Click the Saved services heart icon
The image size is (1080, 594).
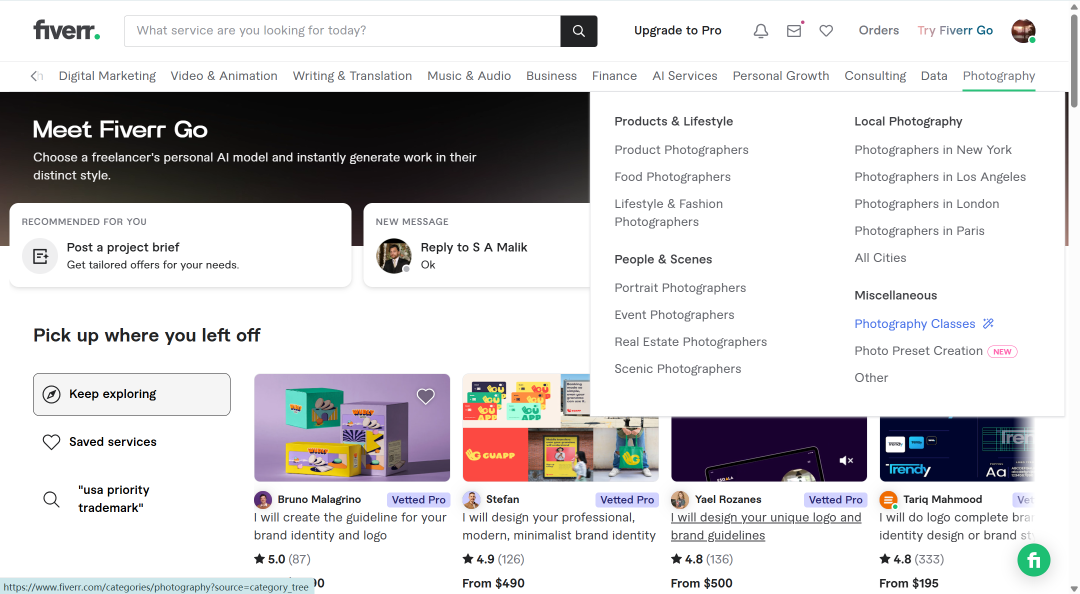pyautogui.click(x=52, y=442)
